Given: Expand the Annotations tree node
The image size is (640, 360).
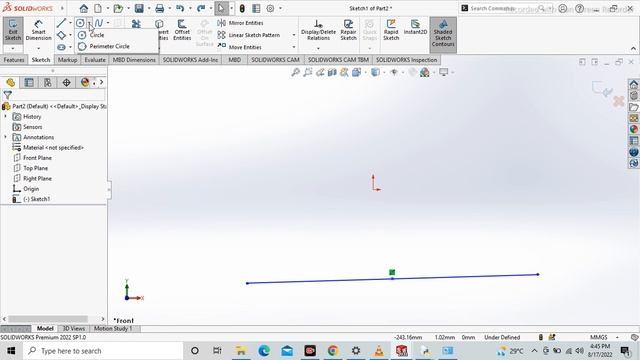Looking at the screenshot, I should (x=5, y=137).
